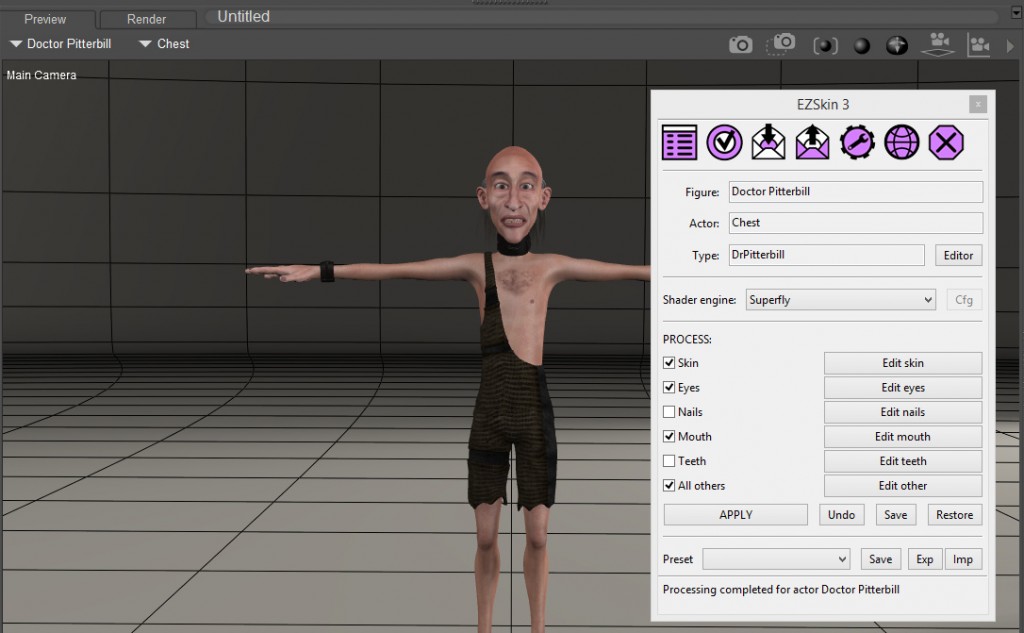Click the envelope with up arrow icon
Screen dimensions: 1024x633
point(812,143)
